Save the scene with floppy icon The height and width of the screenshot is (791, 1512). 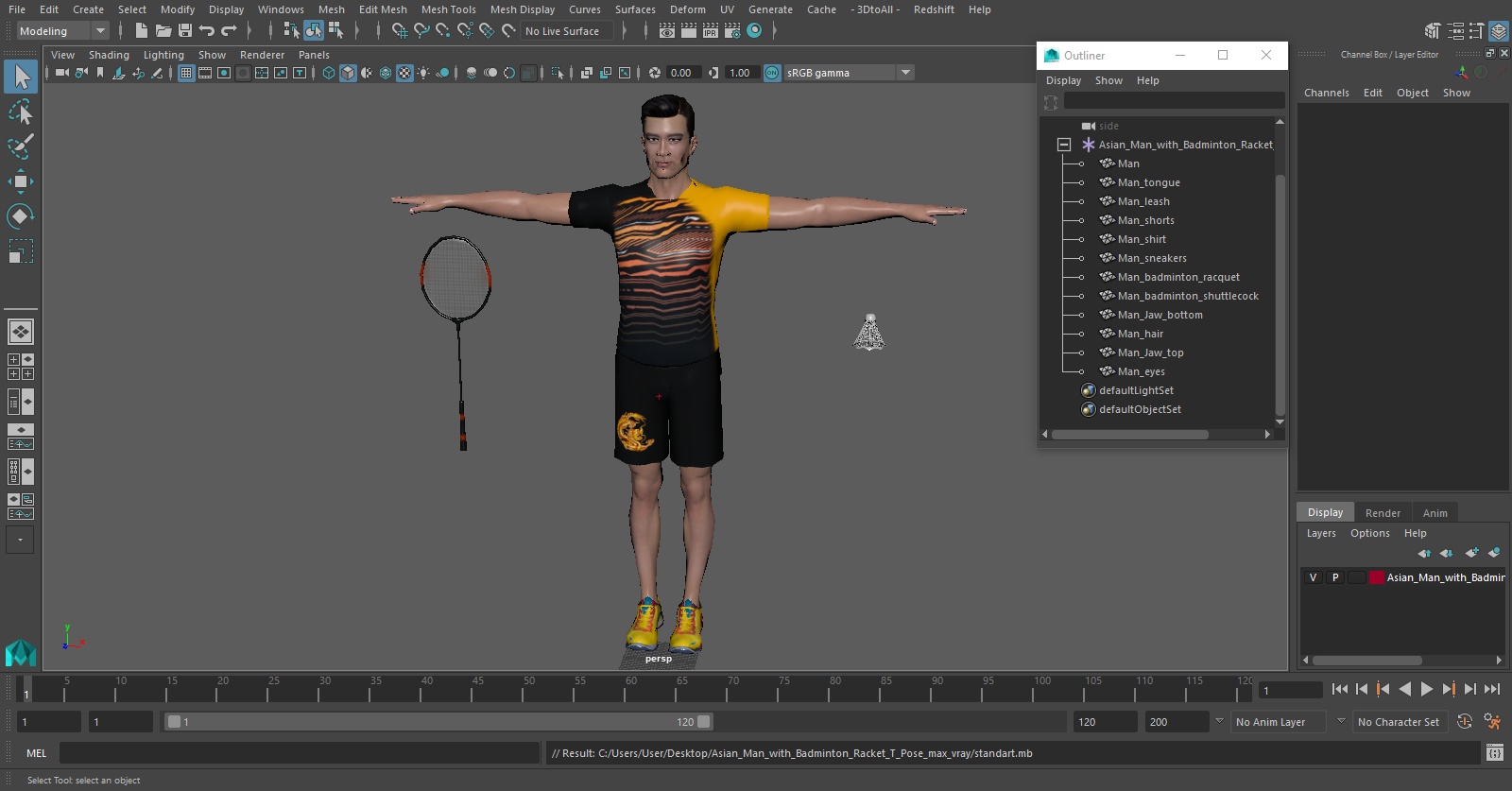click(x=185, y=31)
